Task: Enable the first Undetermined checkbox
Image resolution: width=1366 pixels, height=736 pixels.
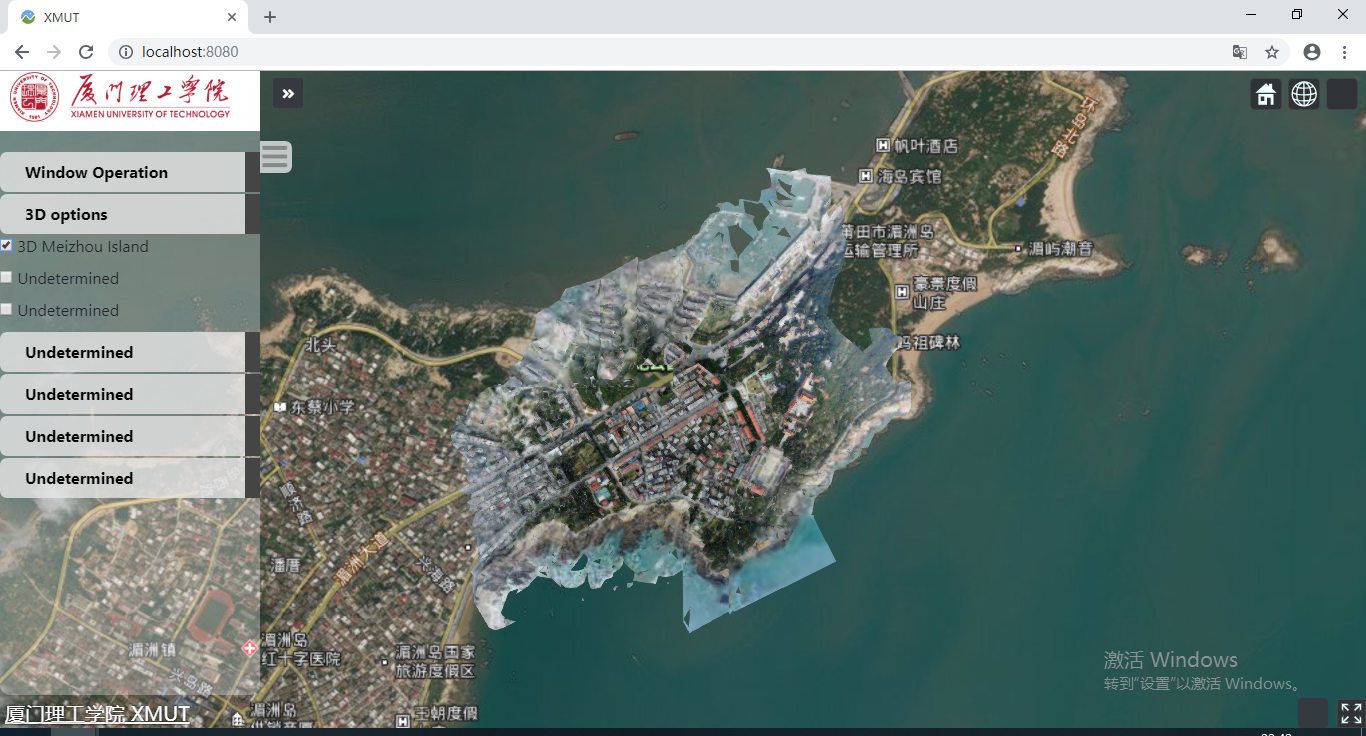Action: coord(6,277)
